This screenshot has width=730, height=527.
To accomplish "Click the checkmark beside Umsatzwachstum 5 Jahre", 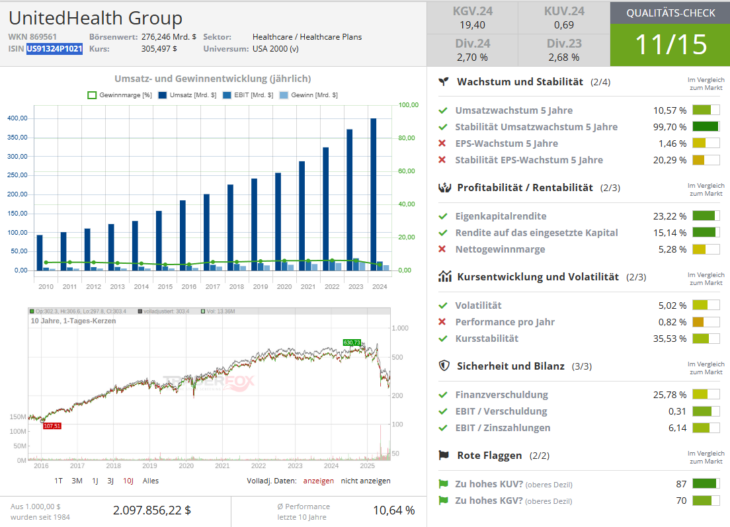I will [443, 110].
